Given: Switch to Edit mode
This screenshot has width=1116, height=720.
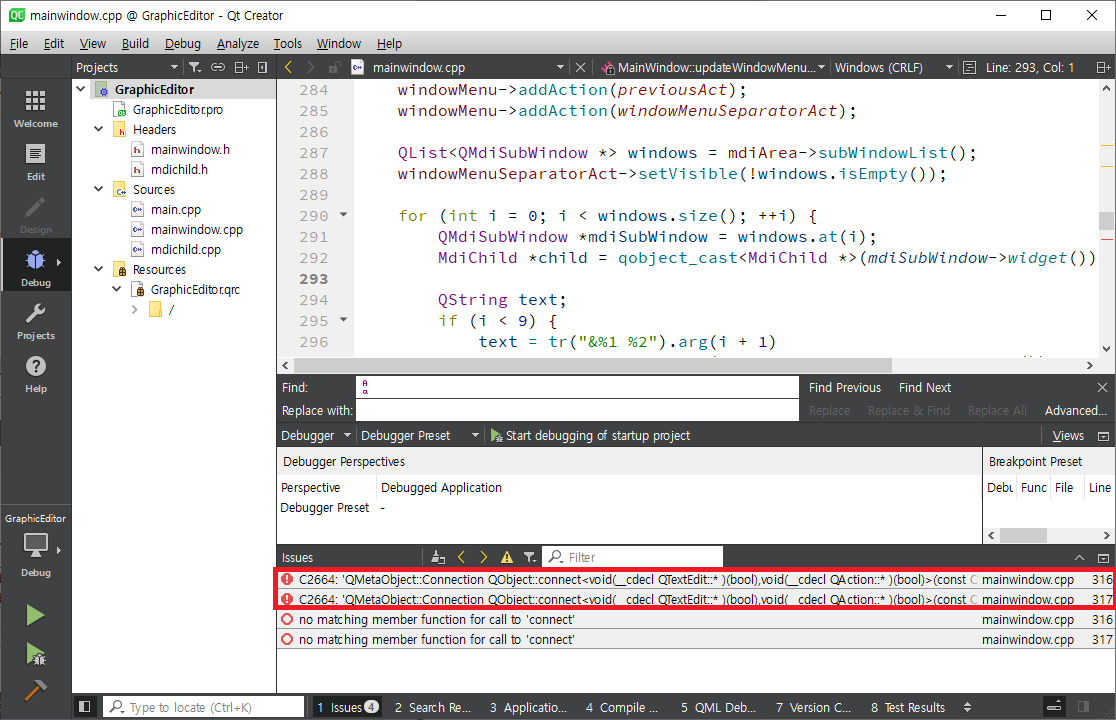Looking at the screenshot, I should [36, 162].
